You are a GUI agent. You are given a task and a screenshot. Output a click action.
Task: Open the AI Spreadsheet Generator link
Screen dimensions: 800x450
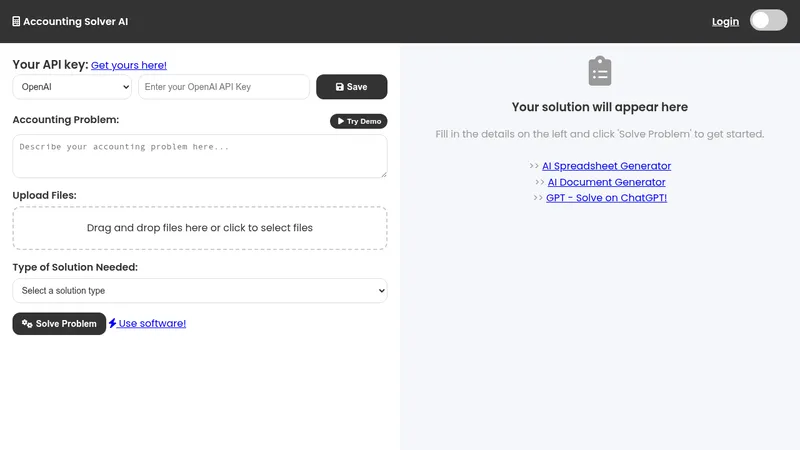[606, 166]
